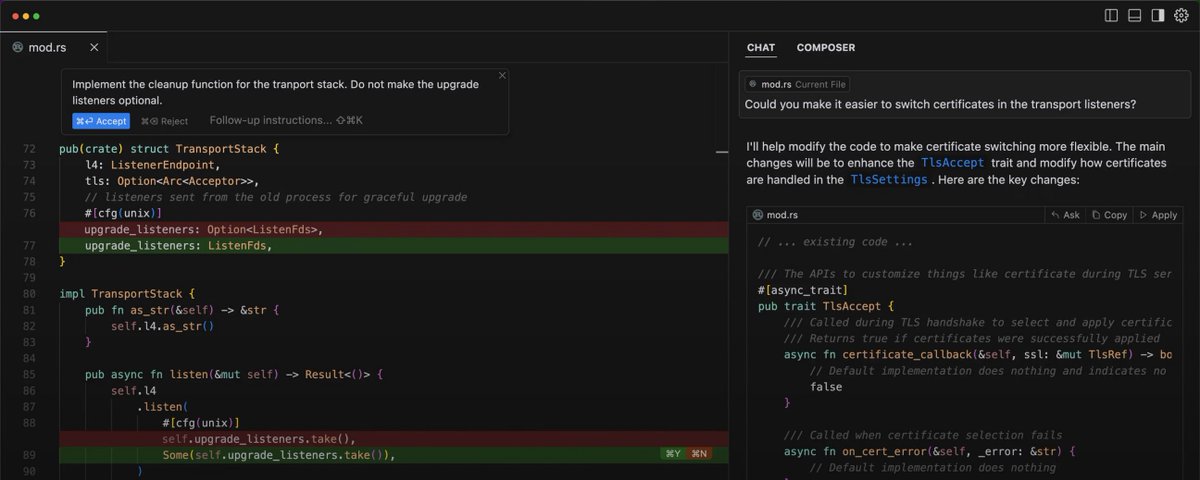Apply the suggested code to mod.rs

tap(1158, 215)
